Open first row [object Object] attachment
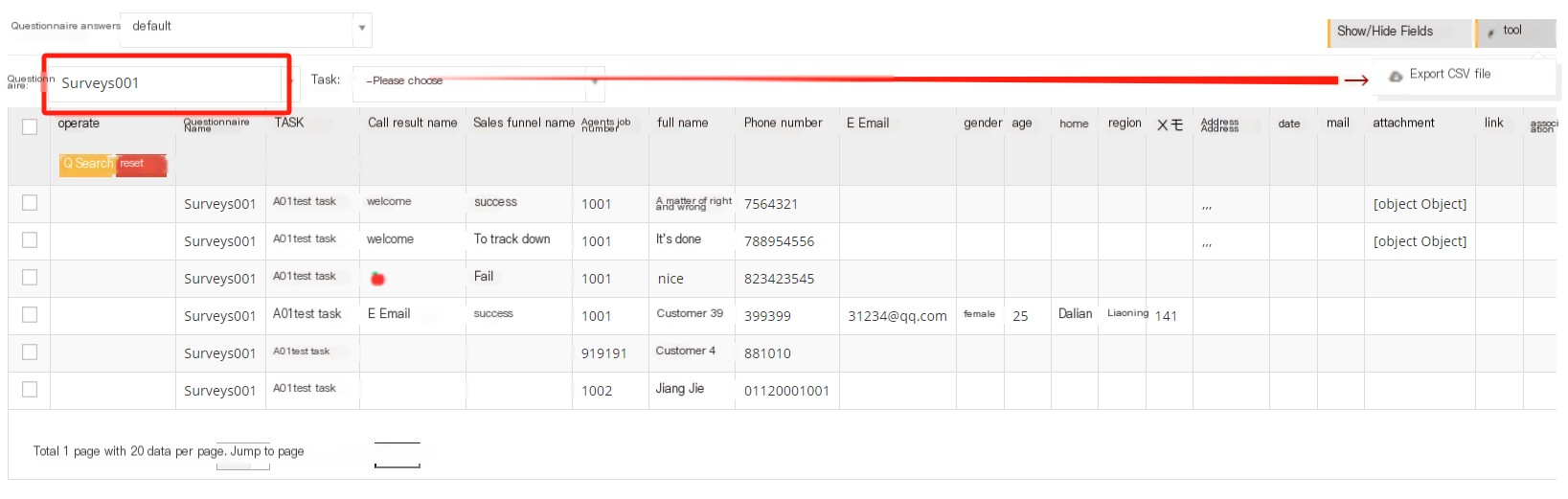 pyautogui.click(x=1420, y=204)
